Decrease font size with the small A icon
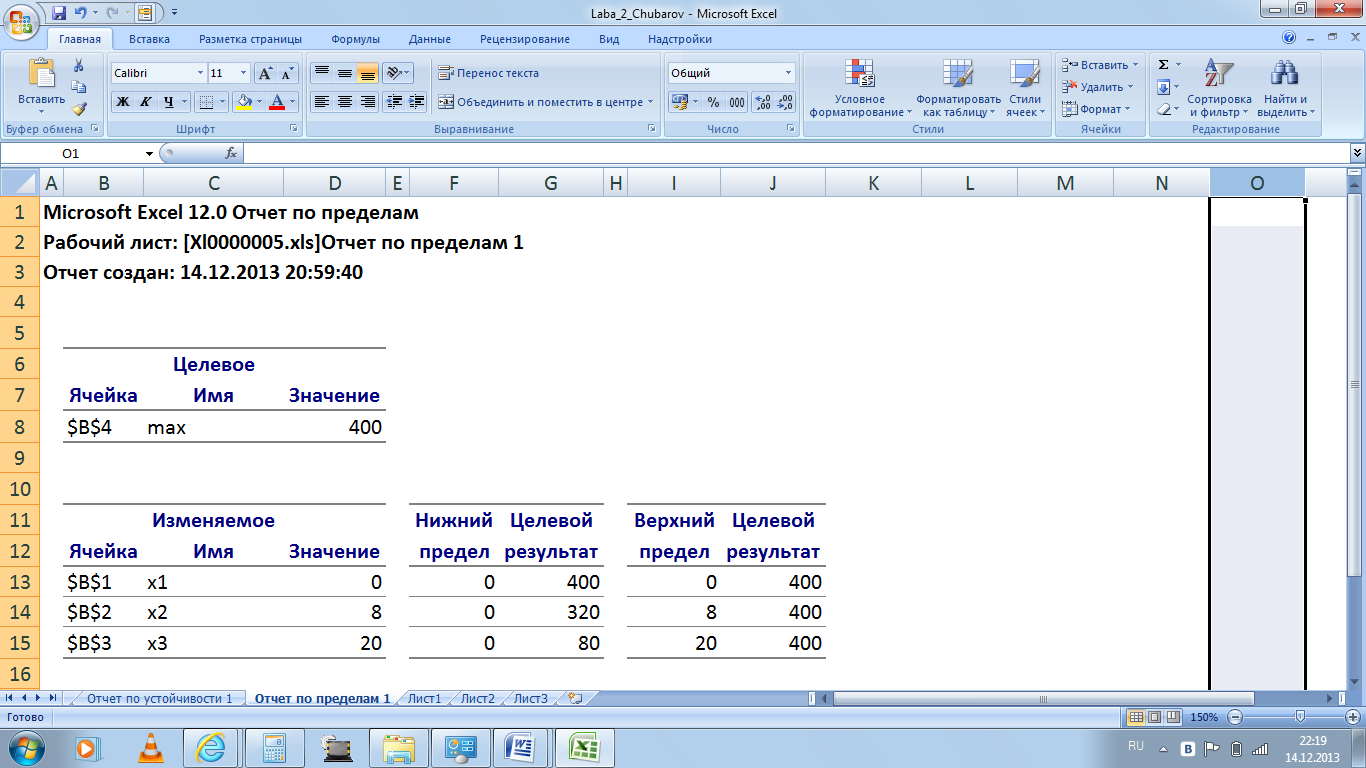Viewport: 1366px width, 768px height. tap(287, 73)
